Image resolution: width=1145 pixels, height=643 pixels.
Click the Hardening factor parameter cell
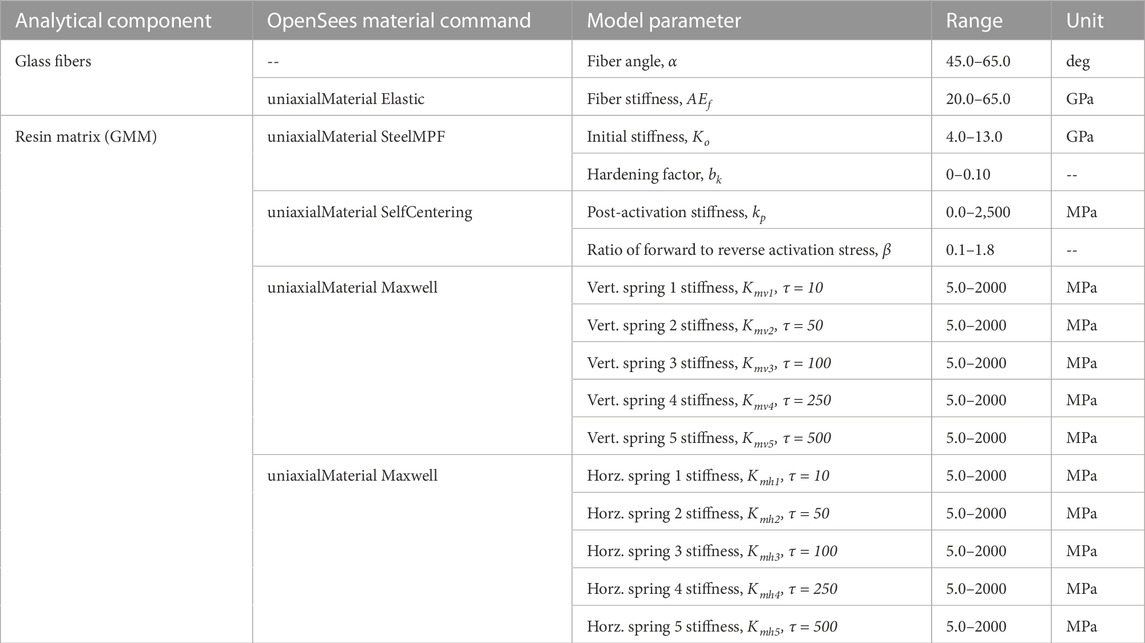click(x=751, y=173)
